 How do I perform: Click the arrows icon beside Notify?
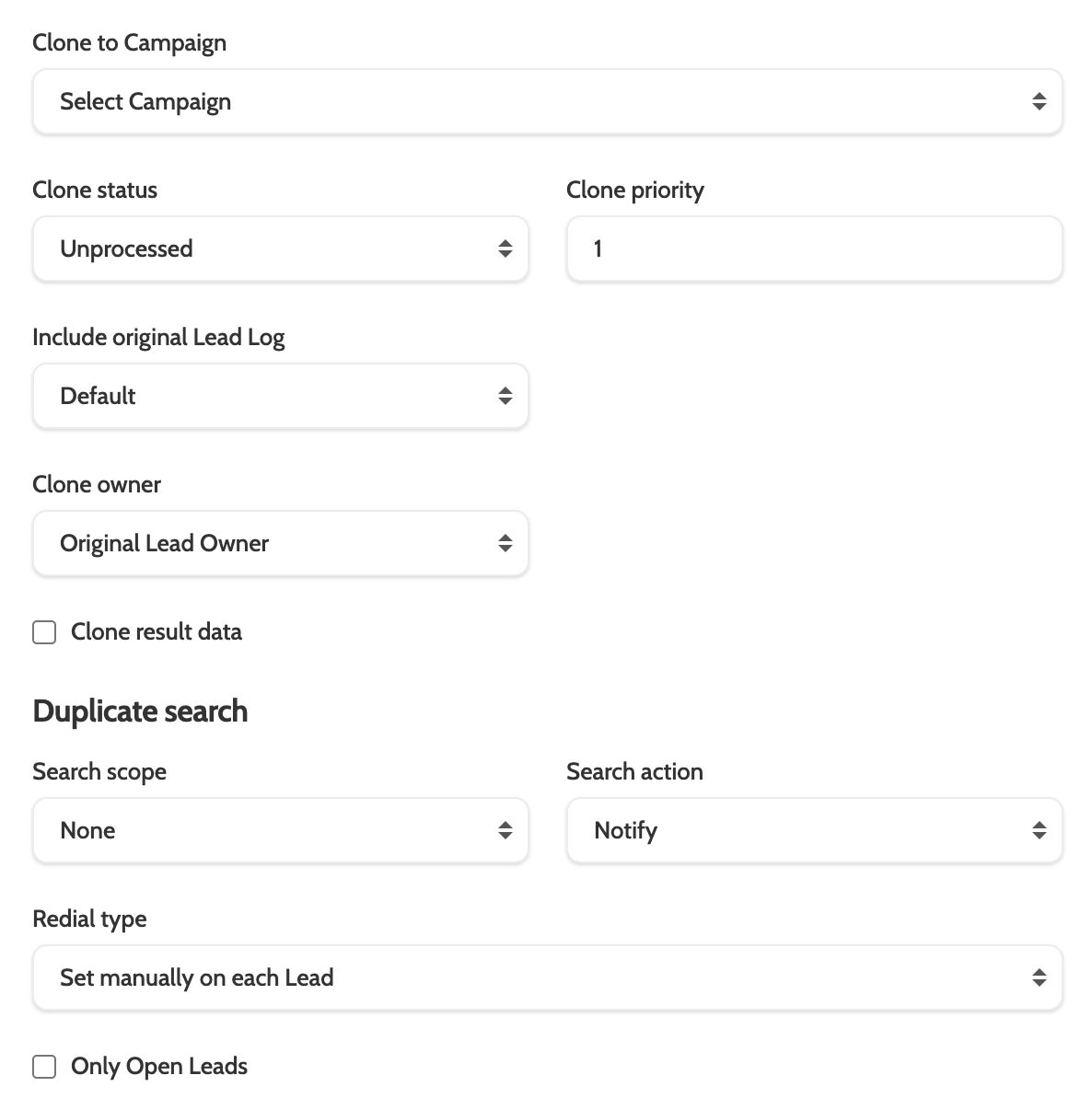pyautogui.click(x=1039, y=830)
